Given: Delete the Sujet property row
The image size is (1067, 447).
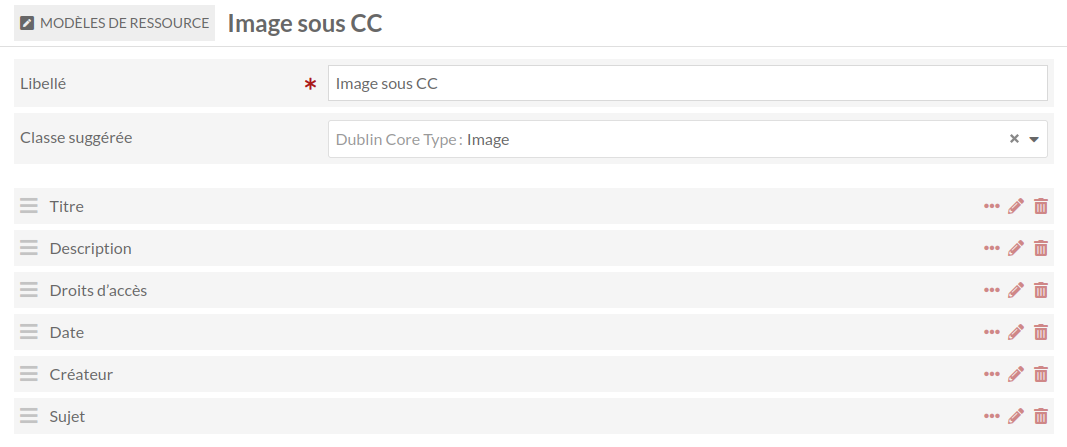Looking at the screenshot, I should (1040, 416).
